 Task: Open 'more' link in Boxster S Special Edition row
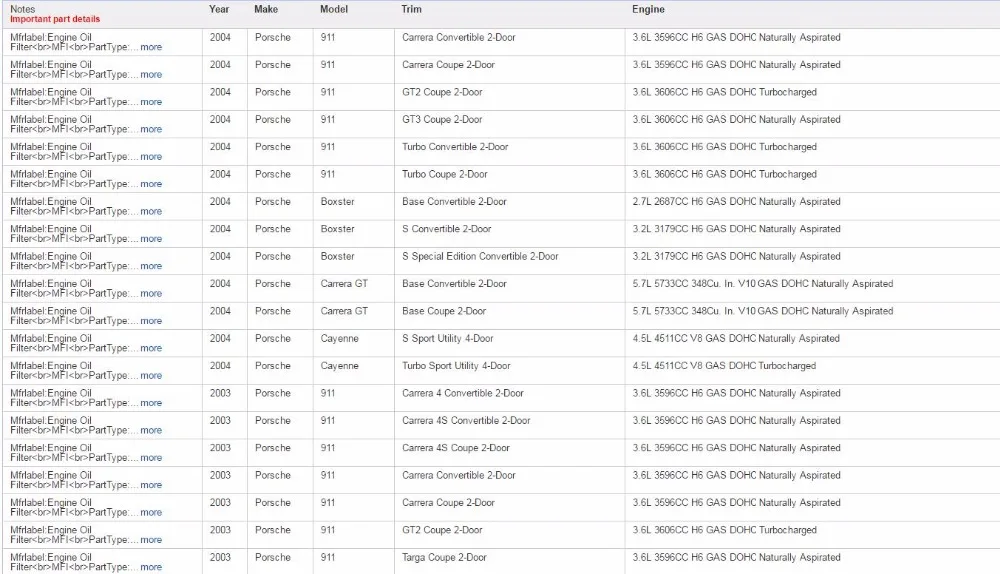(151, 267)
